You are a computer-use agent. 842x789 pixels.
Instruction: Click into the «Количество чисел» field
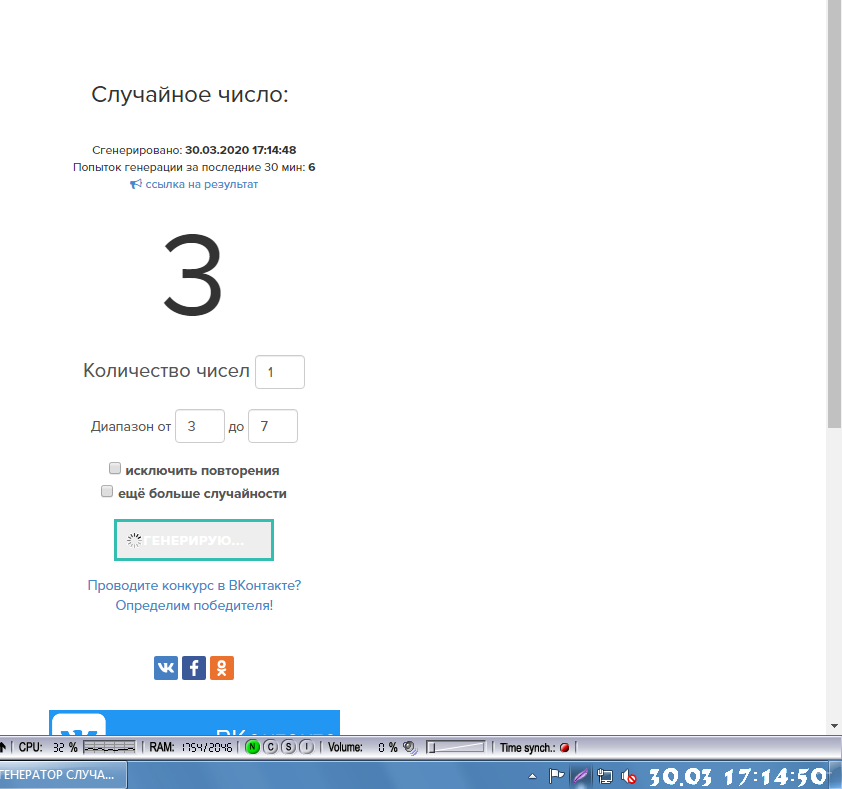tap(280, 372)
